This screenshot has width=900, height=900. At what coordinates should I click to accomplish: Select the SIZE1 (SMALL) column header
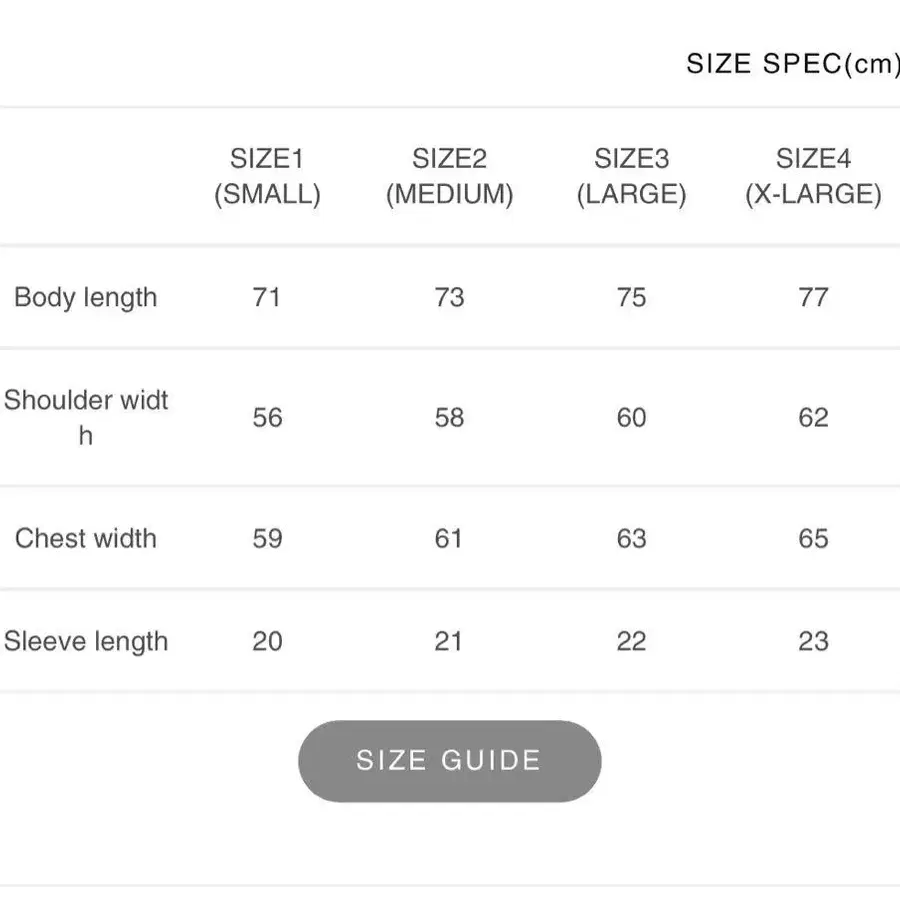coord(267,176)
